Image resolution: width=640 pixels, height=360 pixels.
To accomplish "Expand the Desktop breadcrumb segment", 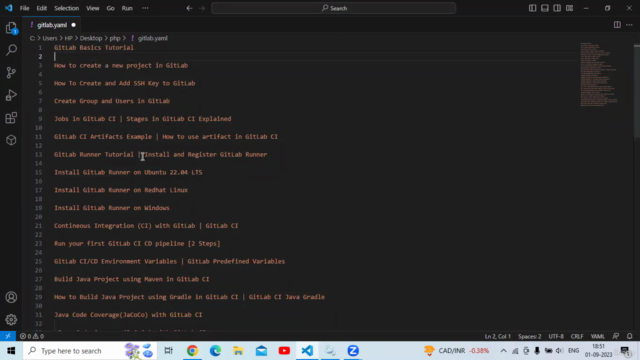I will [91, 38].
